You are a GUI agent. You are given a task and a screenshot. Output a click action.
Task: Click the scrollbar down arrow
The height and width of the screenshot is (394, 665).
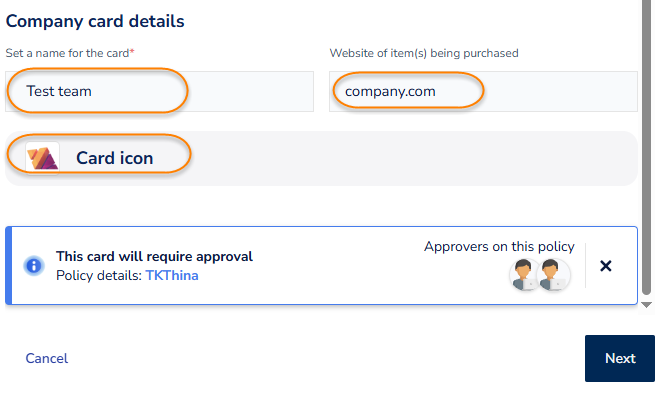pyautogui.click(x=646, y=305)
